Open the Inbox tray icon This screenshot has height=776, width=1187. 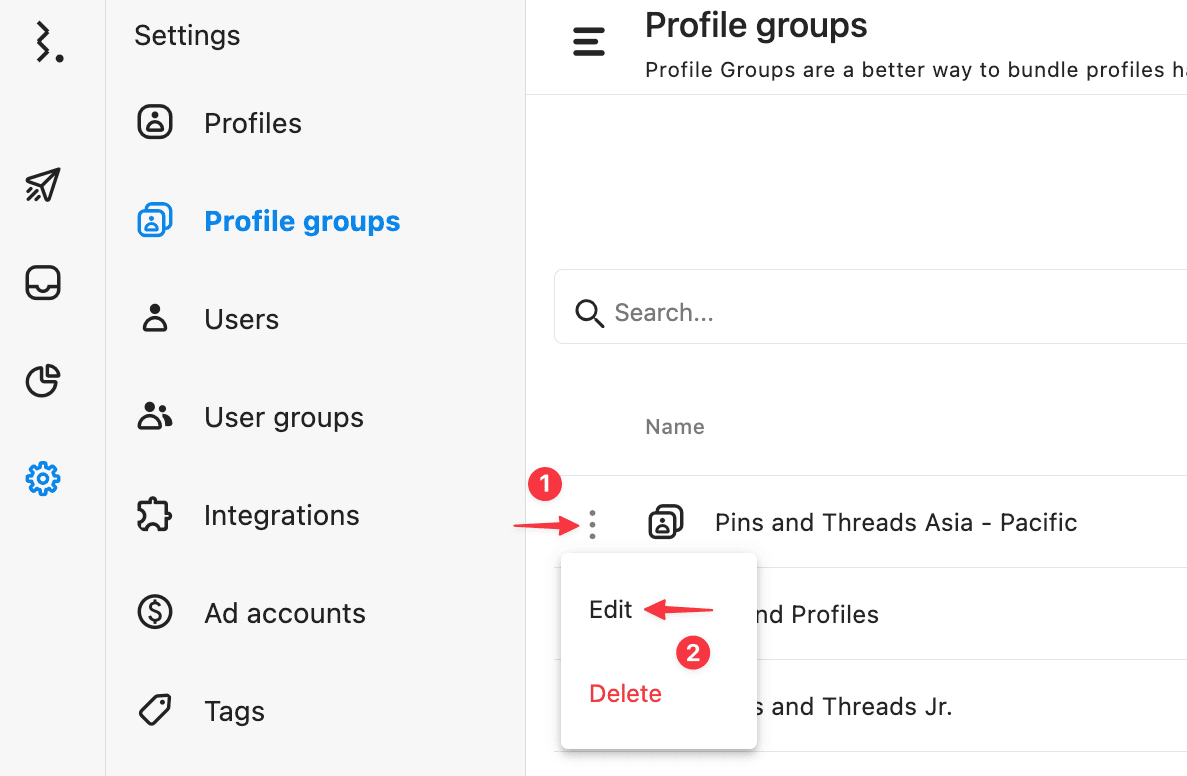(x=43, y=283)
